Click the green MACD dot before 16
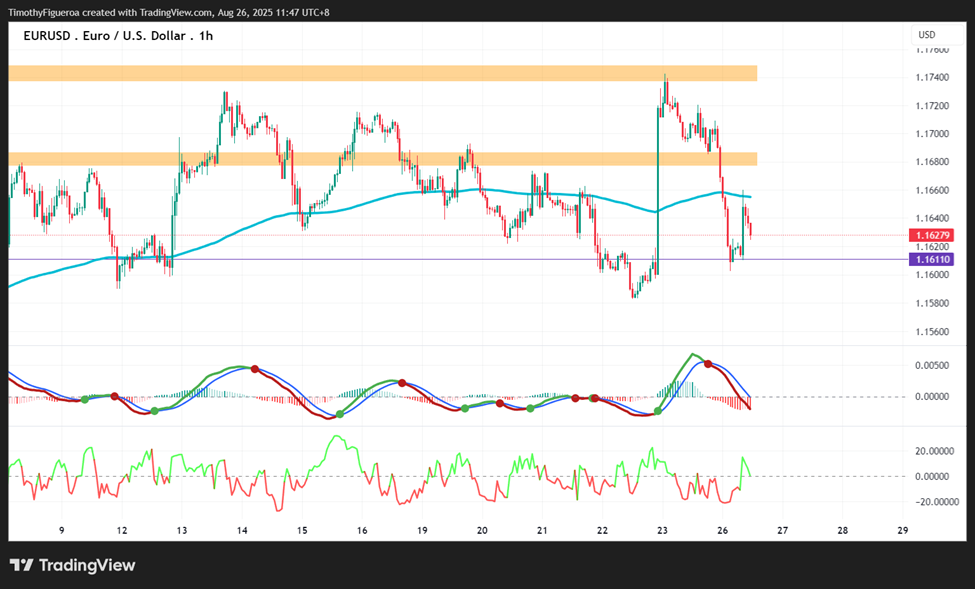The width and height of the screenshot is (975, 589). pyautogui.click(x=340, y=414)
